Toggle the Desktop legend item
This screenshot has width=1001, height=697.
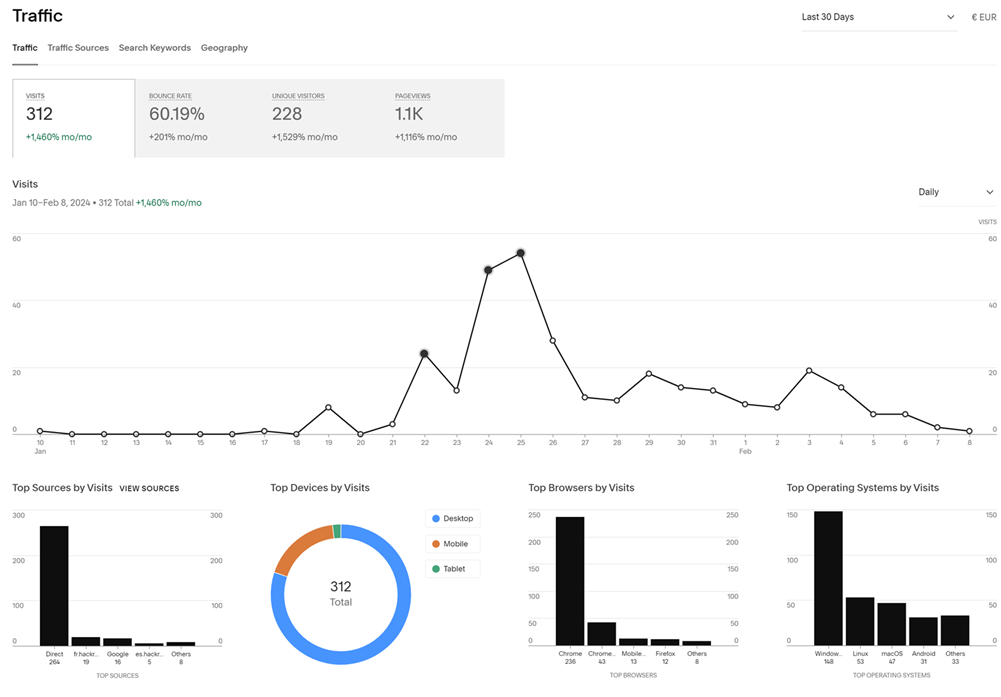pos(453,518)
